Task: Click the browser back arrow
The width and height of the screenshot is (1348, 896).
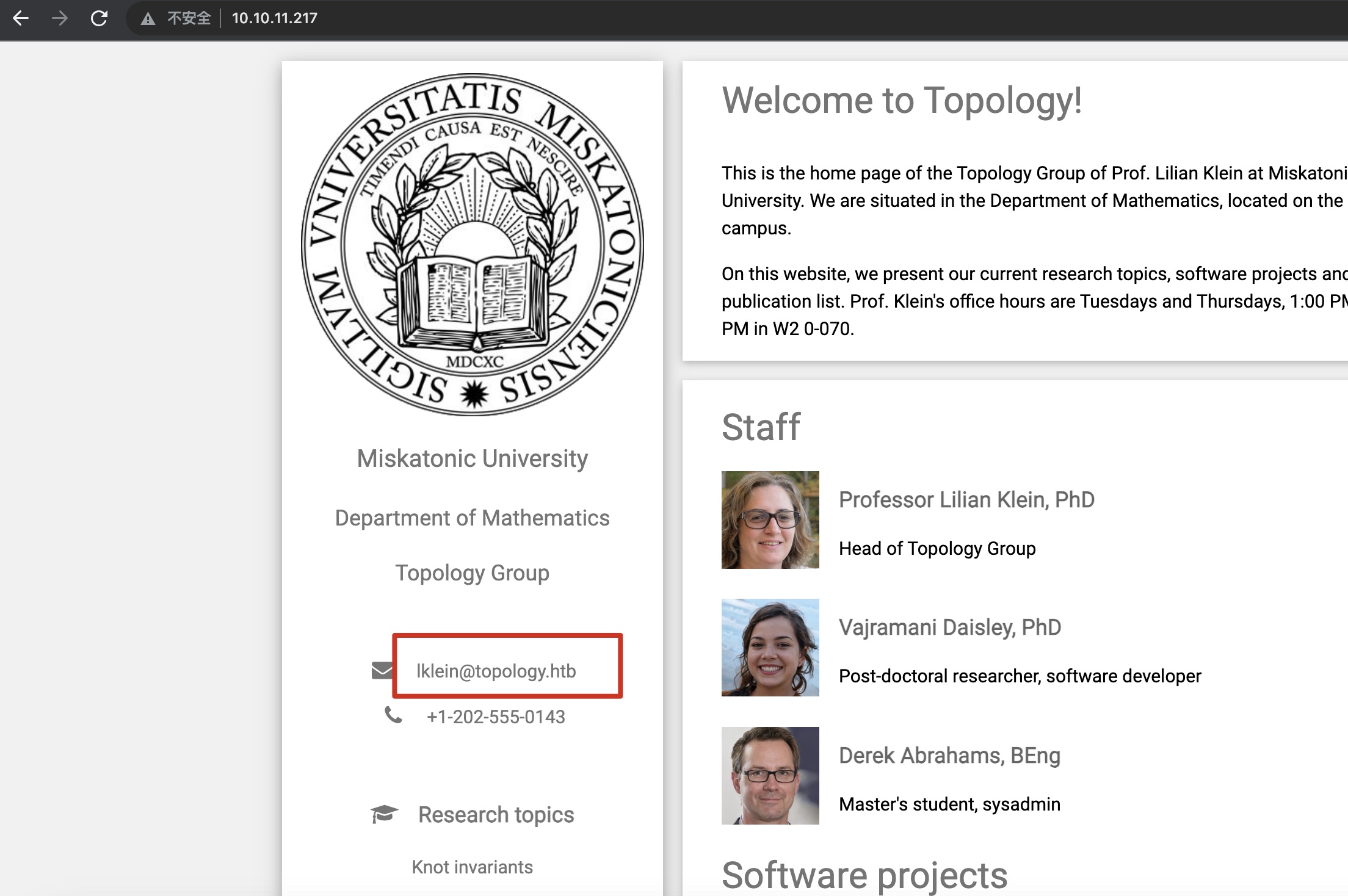Action: click(21, 18)
